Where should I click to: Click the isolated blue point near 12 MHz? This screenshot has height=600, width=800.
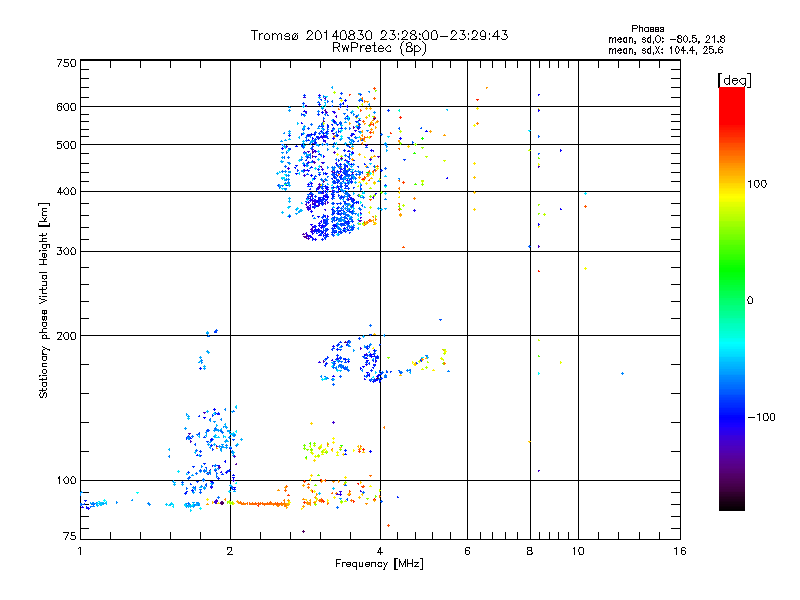pyautogui.click(x=622, y=373)
